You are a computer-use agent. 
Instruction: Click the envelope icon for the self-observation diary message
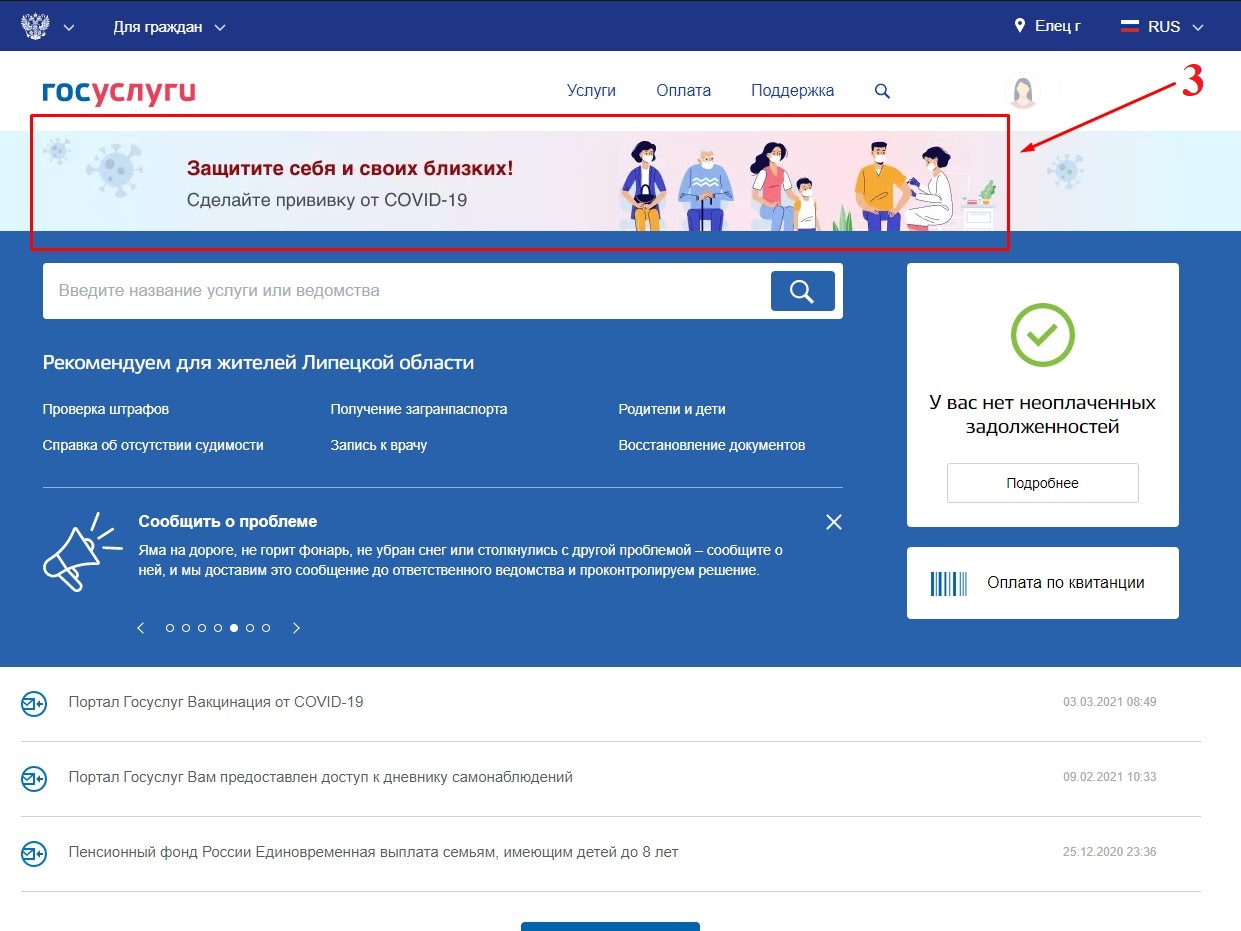(x=34, y=778)
